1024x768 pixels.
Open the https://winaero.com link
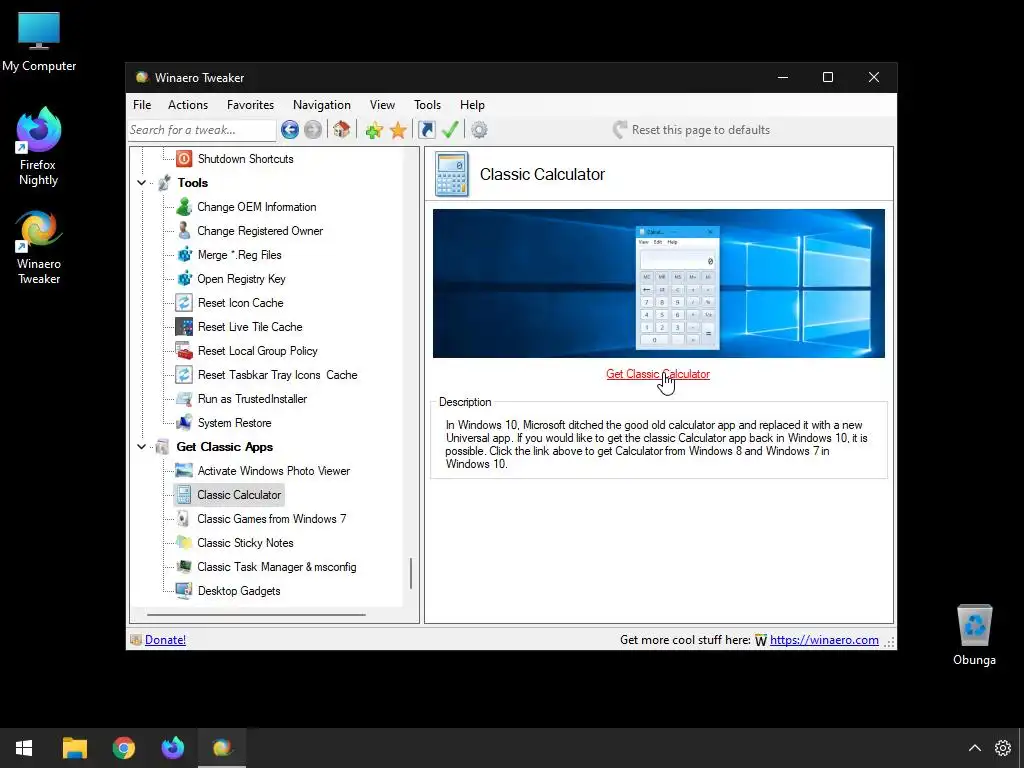point(824,640)
